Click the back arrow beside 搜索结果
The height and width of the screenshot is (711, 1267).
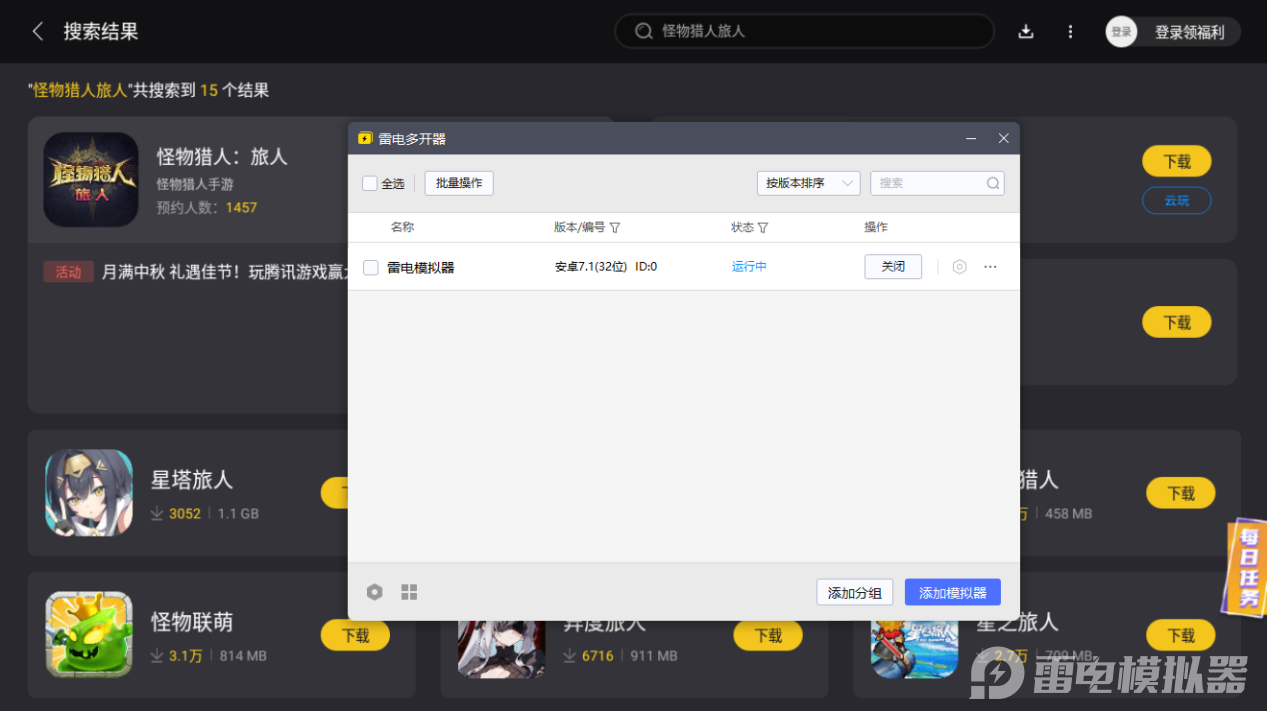pyautogui.click(x=38, y=31)
